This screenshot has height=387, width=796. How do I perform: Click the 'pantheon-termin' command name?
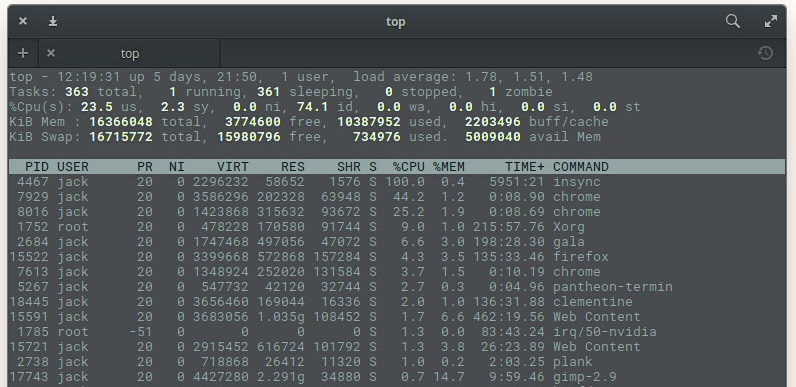pos(613,286)
